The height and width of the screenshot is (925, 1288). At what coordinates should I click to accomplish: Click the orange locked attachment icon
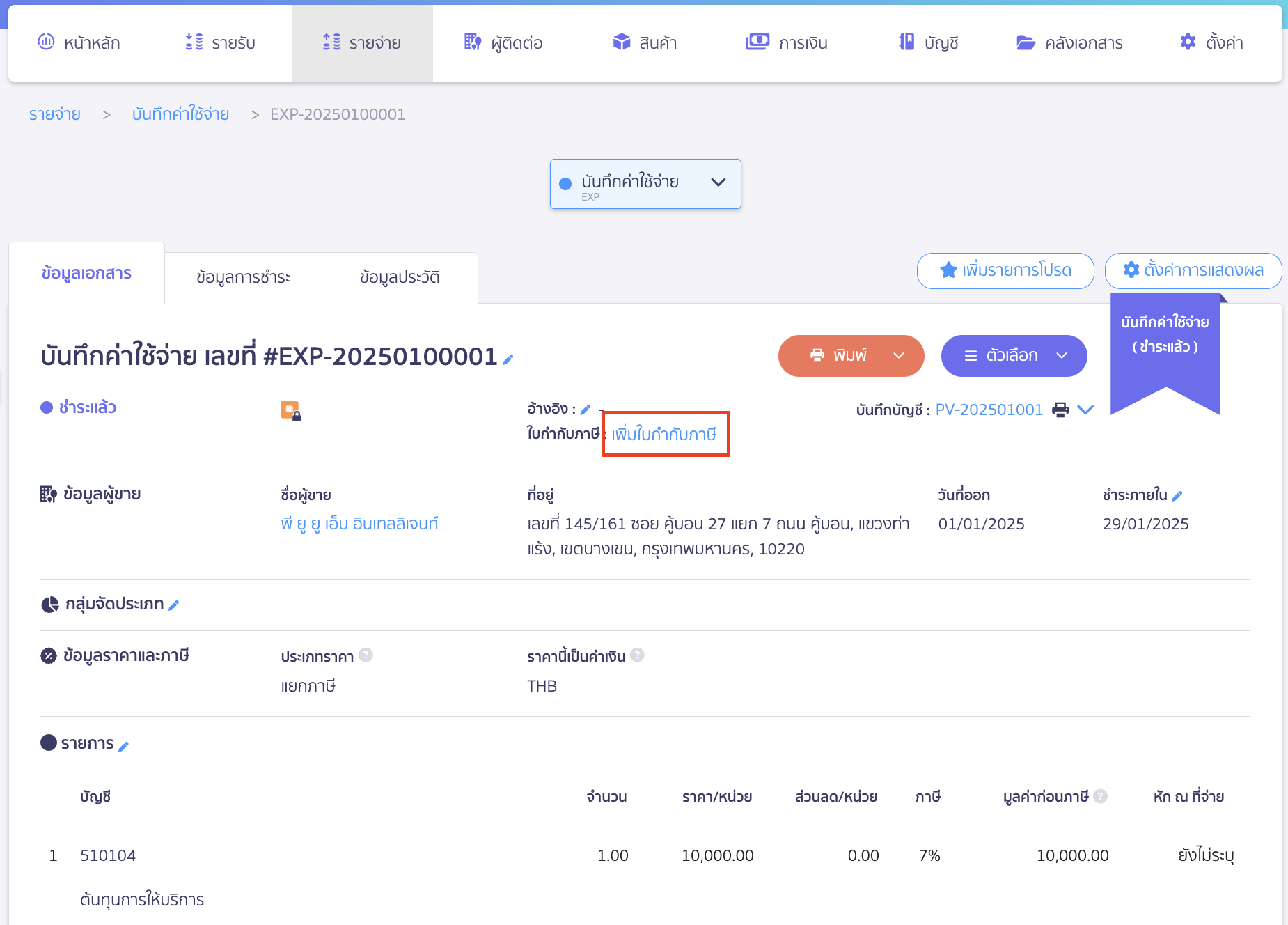(290, 410)
